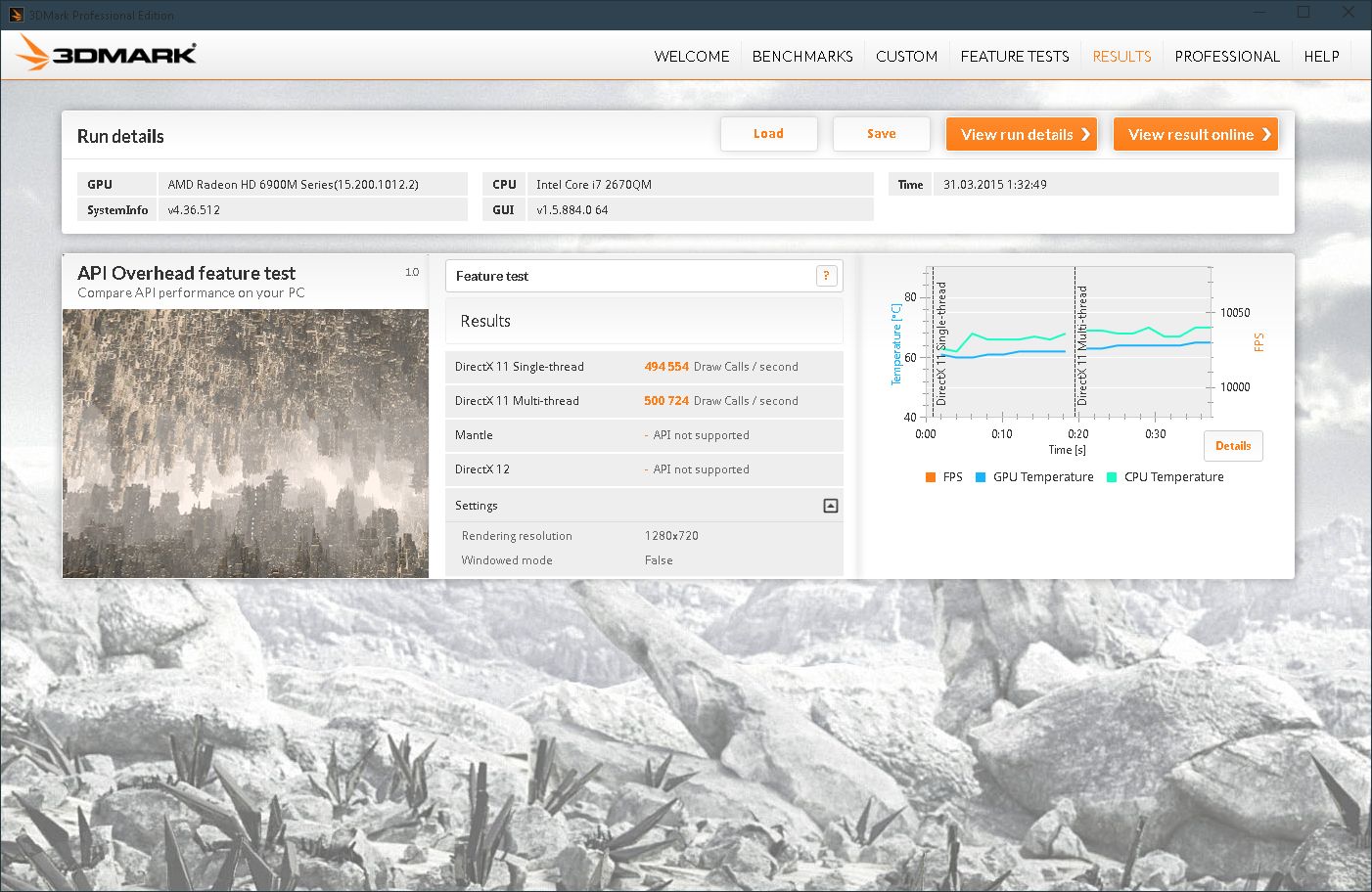Screen dimensions: 1372x892
Task: Click the DirectX 11 Multi-thread chart marker
Action: (1082, 345)
